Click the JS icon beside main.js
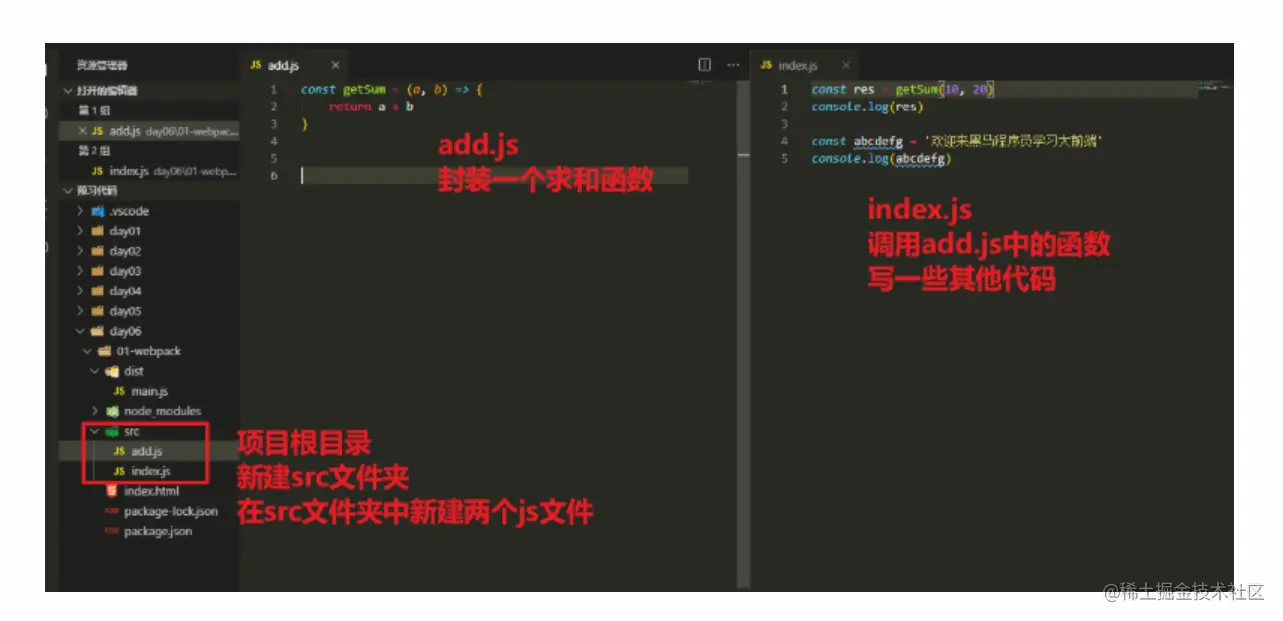1283x621 pixels. pyautogui.click(x=119, y=391)
